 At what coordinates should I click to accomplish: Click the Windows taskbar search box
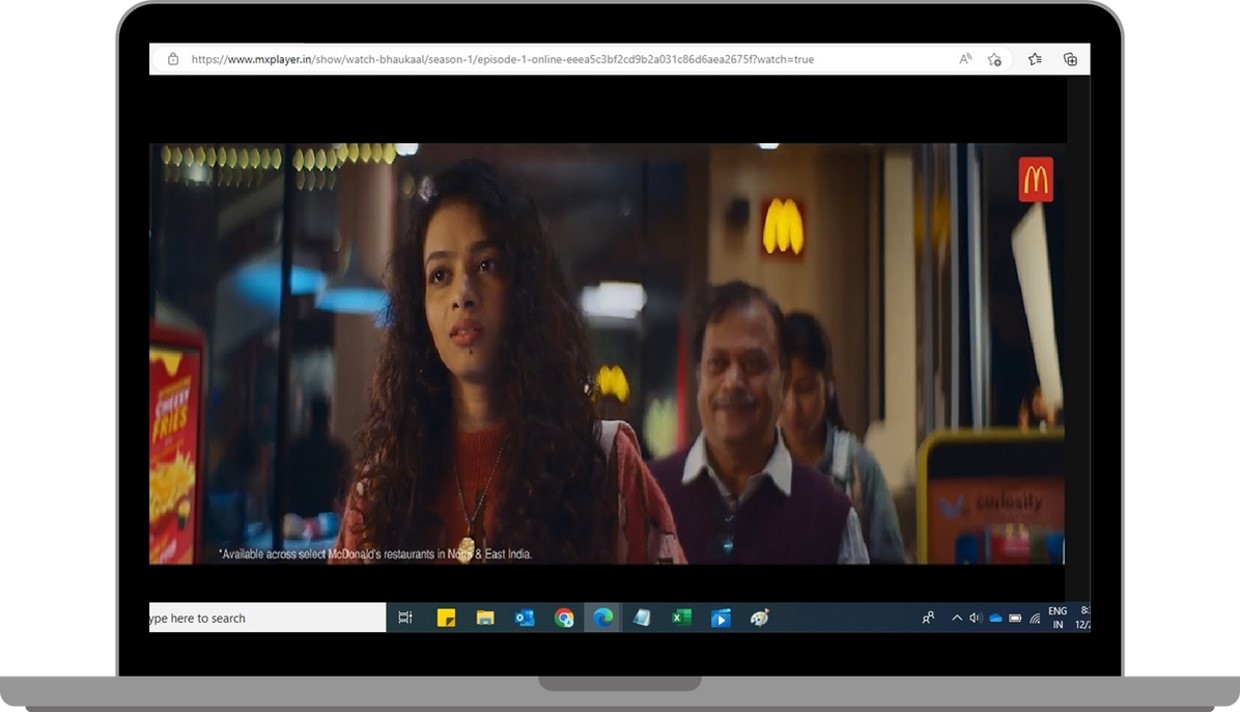click(x=268, y=618)
